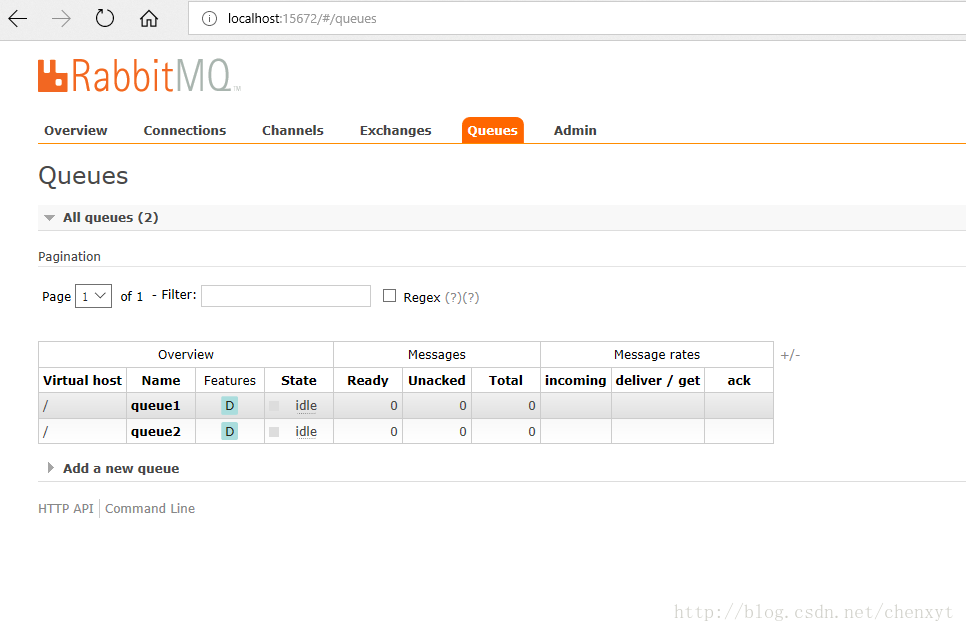Image resolution: width=966 pixels, height=632 pixels.
Task: Open the Admin tab
Action: (x=575, y=131)
